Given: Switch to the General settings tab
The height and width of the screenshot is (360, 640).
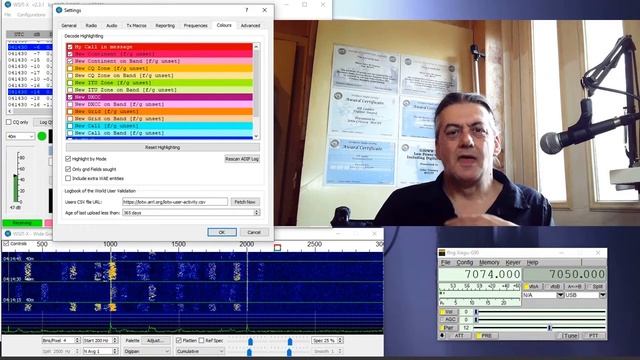Looking at the screenshot, I should (x=69, y=26).
